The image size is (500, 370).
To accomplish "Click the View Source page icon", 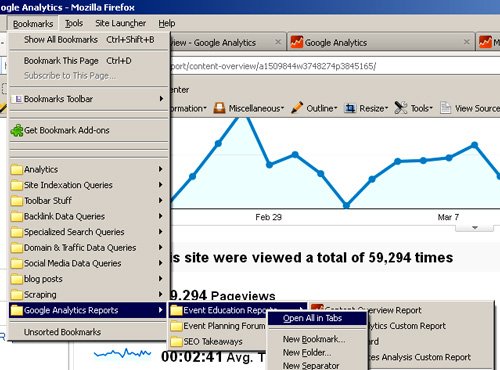I will point(445,108).
